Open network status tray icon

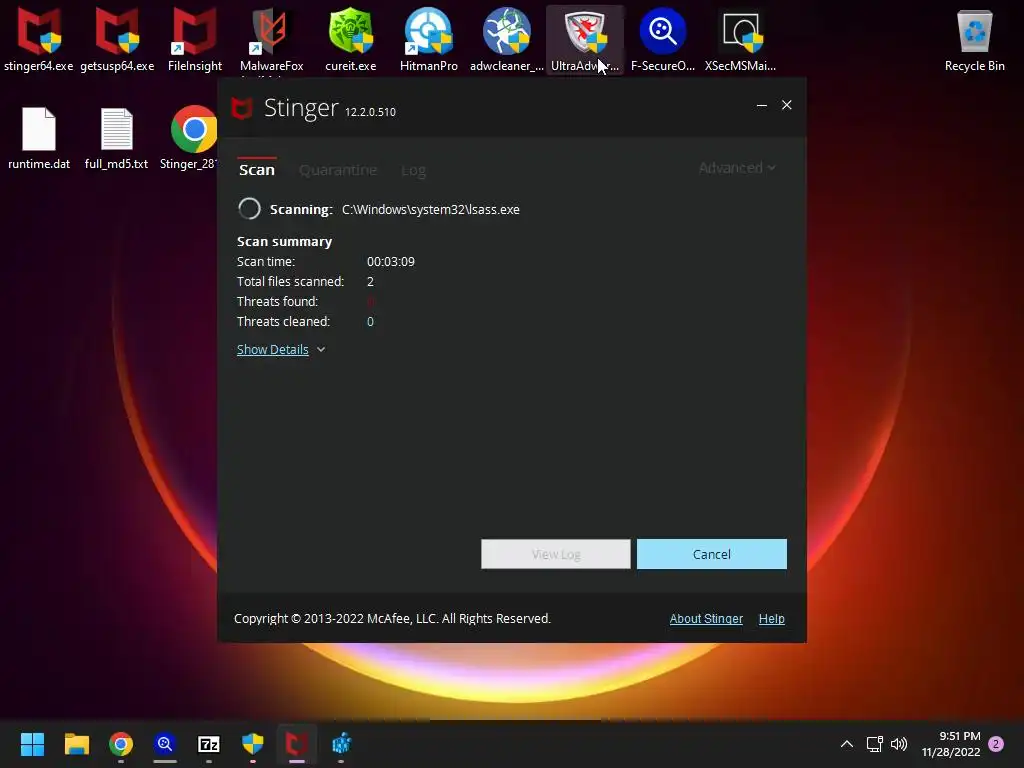(x=874, y=744)
